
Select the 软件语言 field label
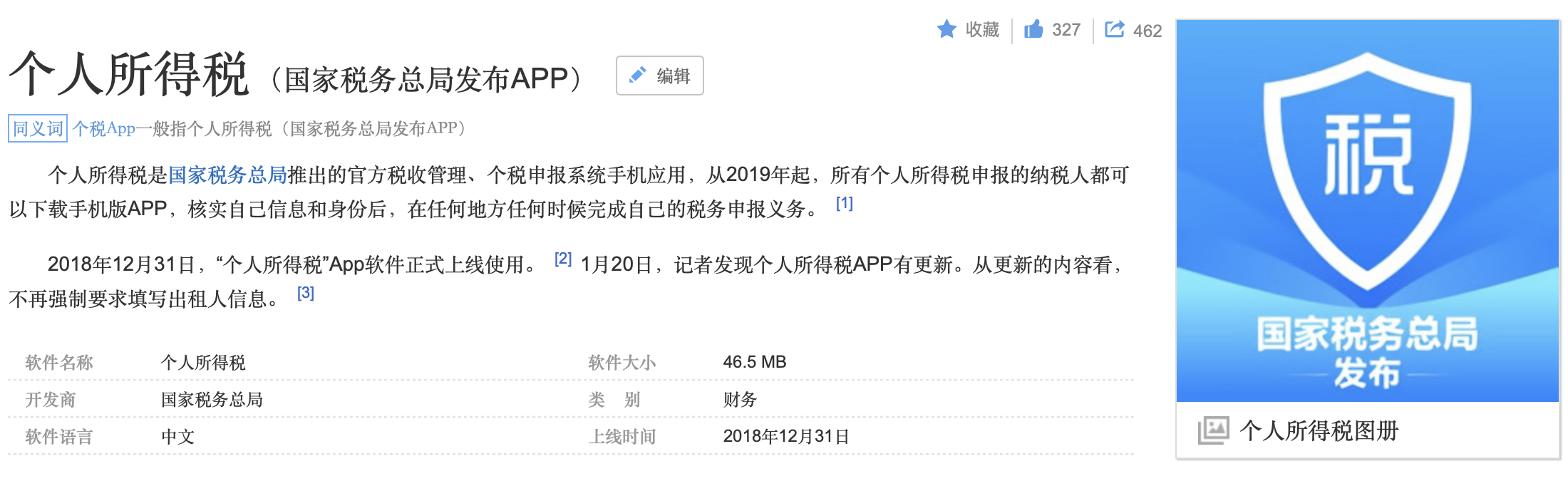click(59, 436)
